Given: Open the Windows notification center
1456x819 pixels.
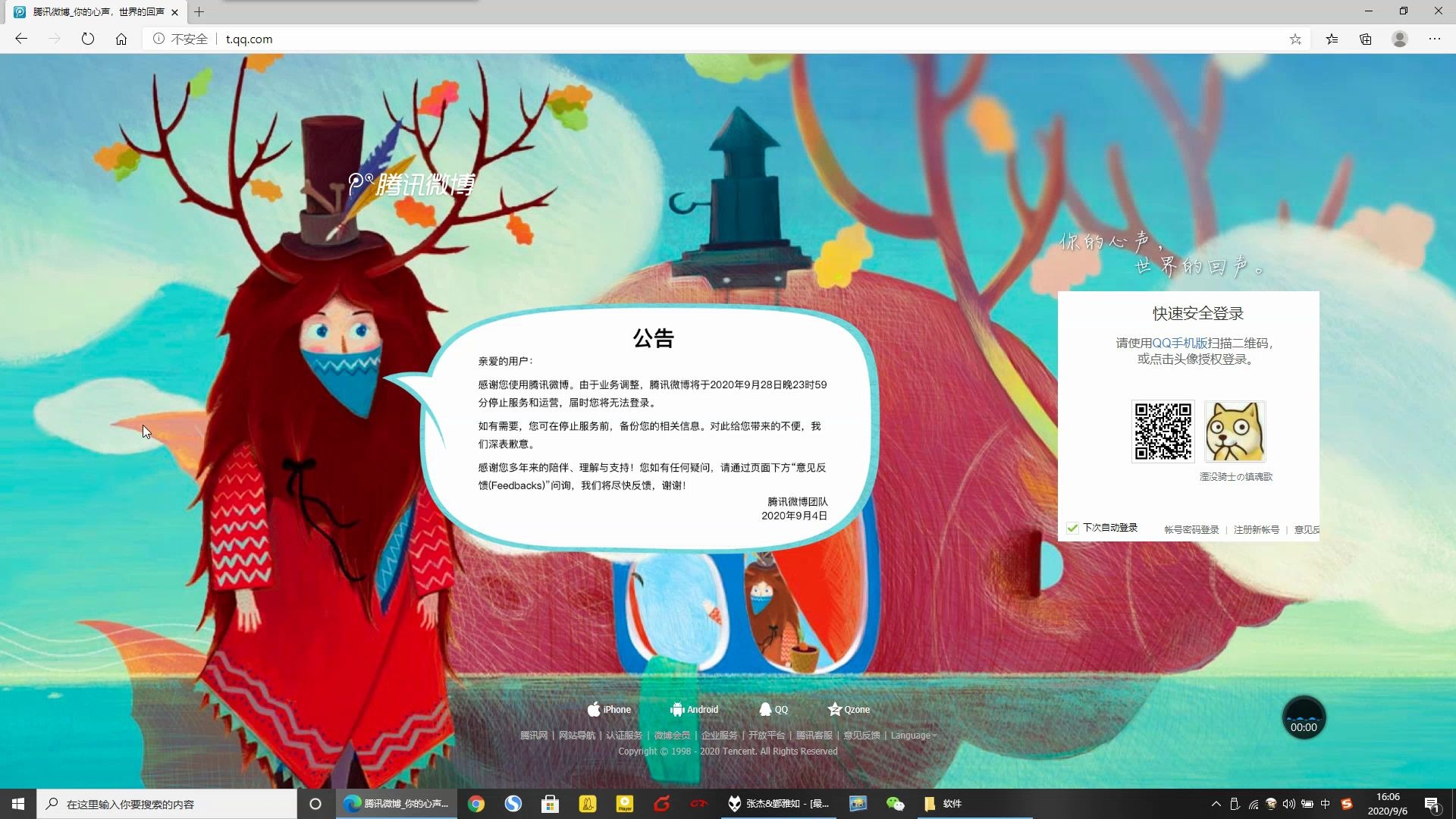Looking at the screenshot, I should 1432,804.
